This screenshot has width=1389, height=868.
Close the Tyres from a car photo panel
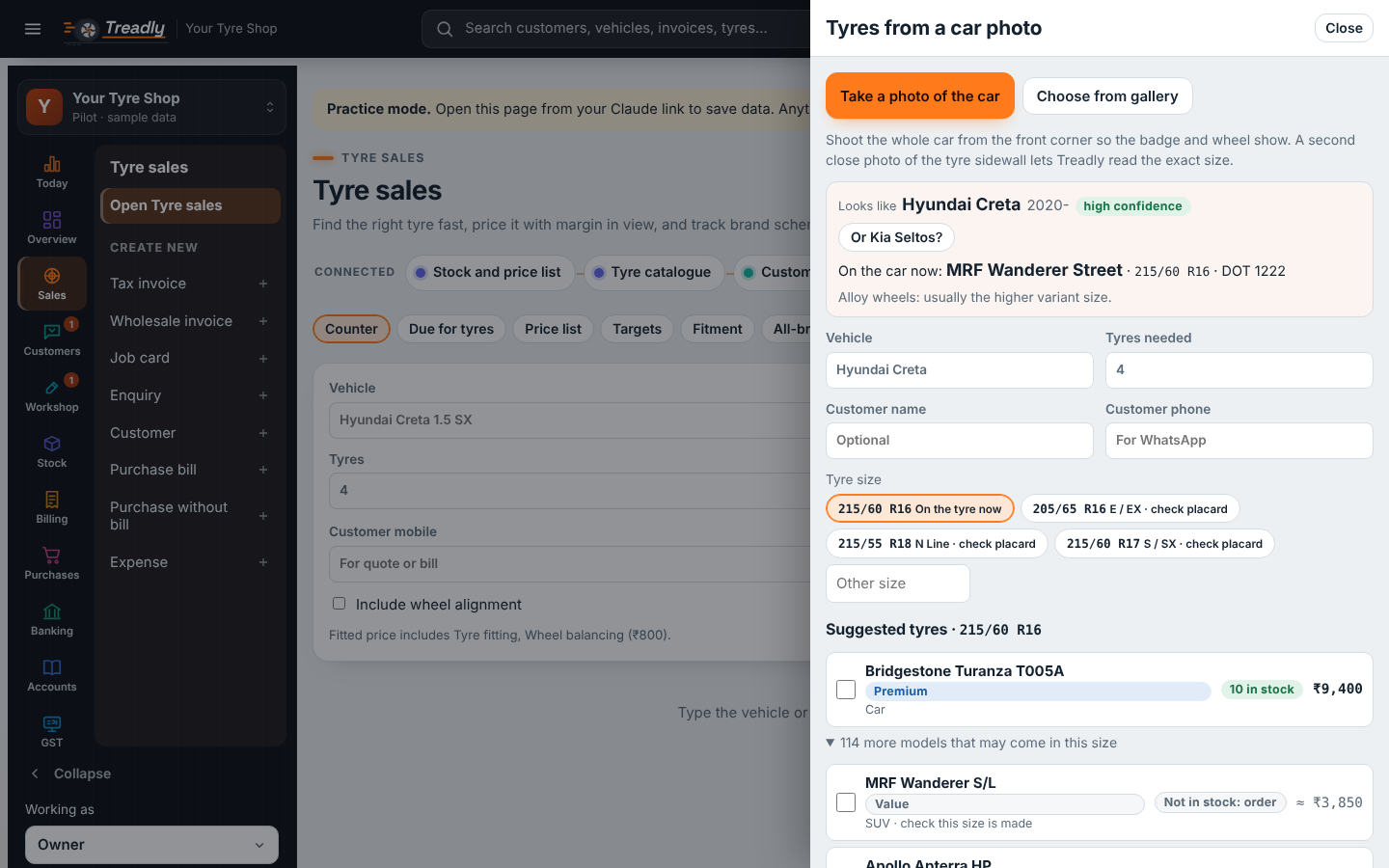tap(1344, 28)
